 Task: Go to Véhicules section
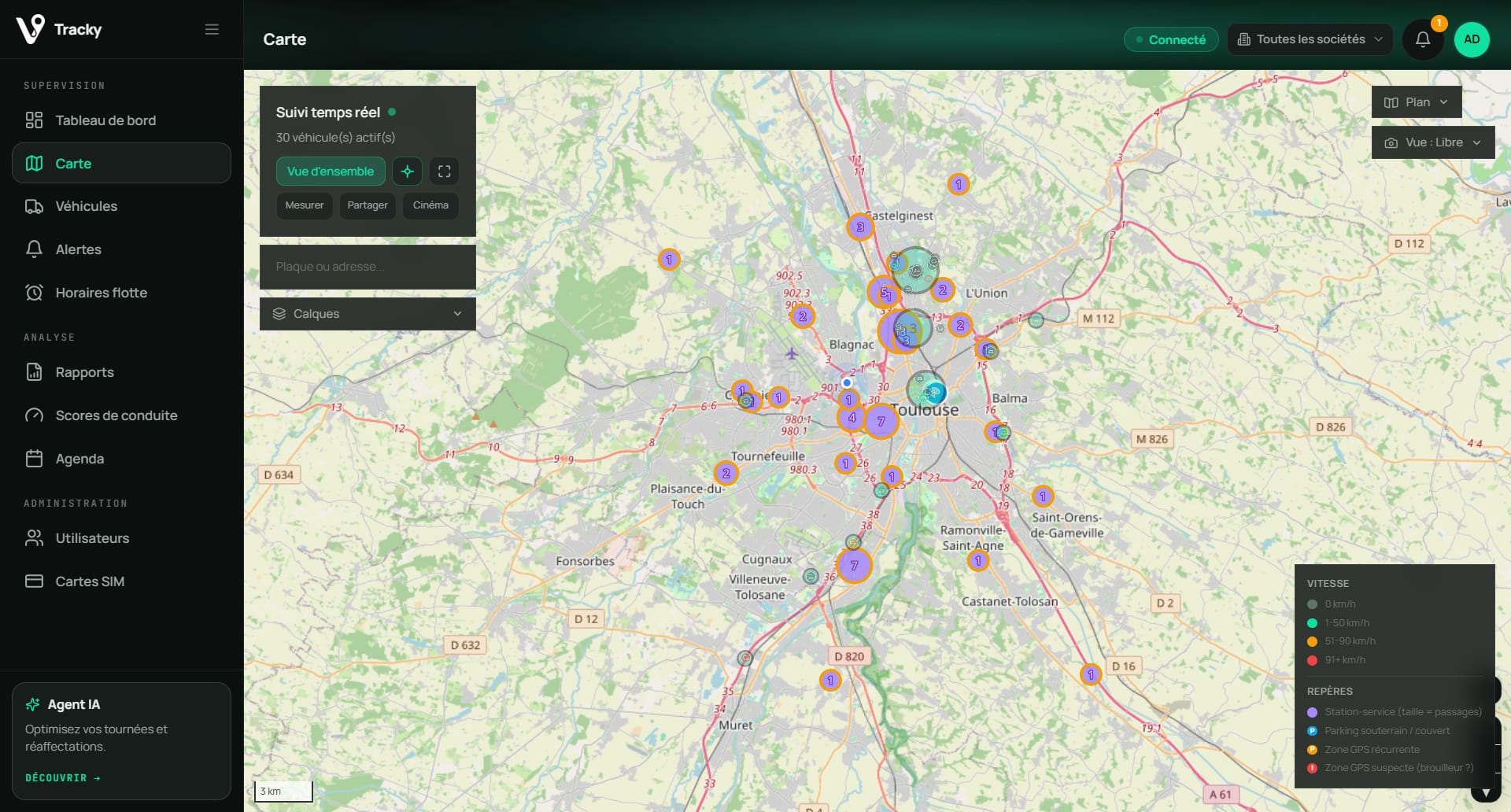121,206
